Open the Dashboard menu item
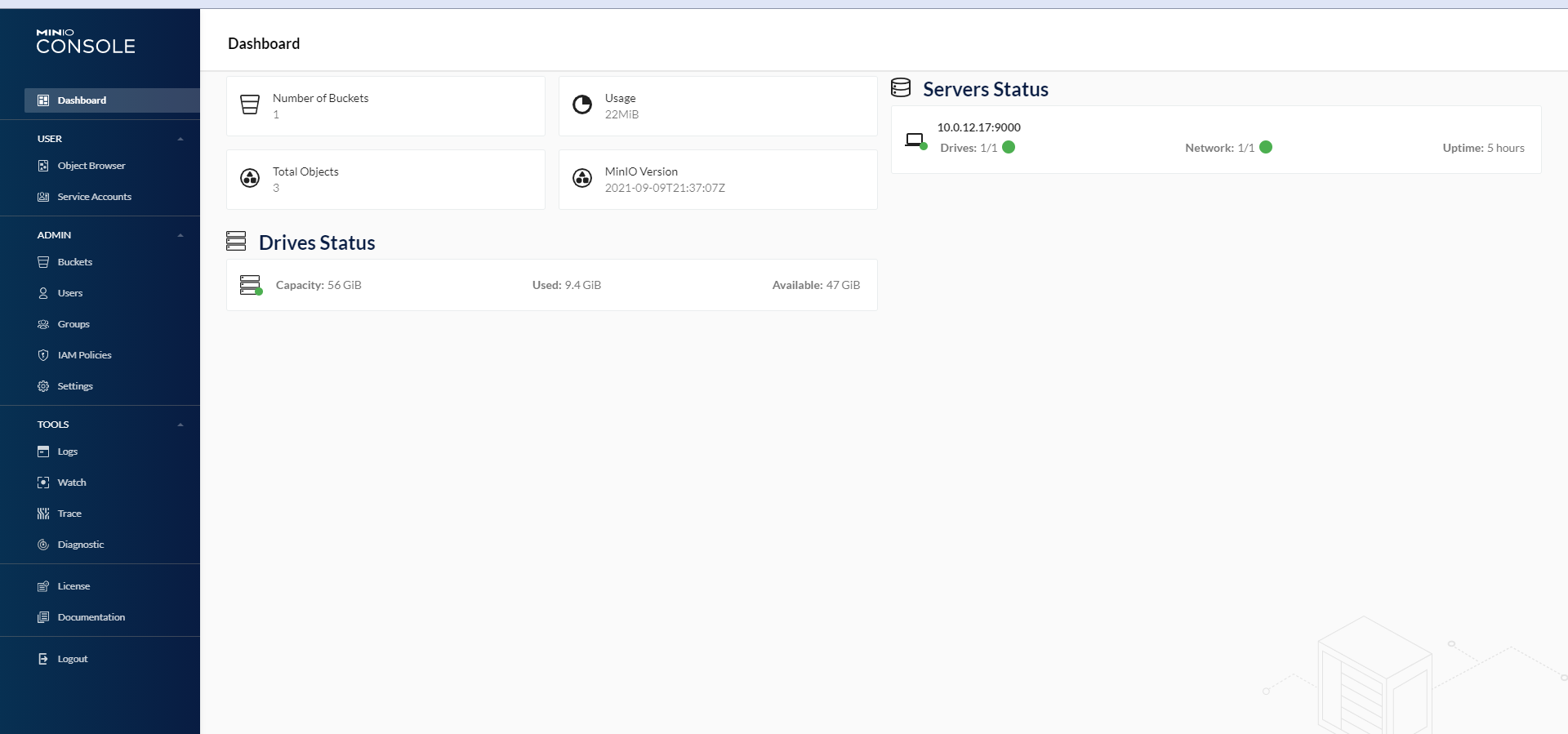 coord(112,100)
